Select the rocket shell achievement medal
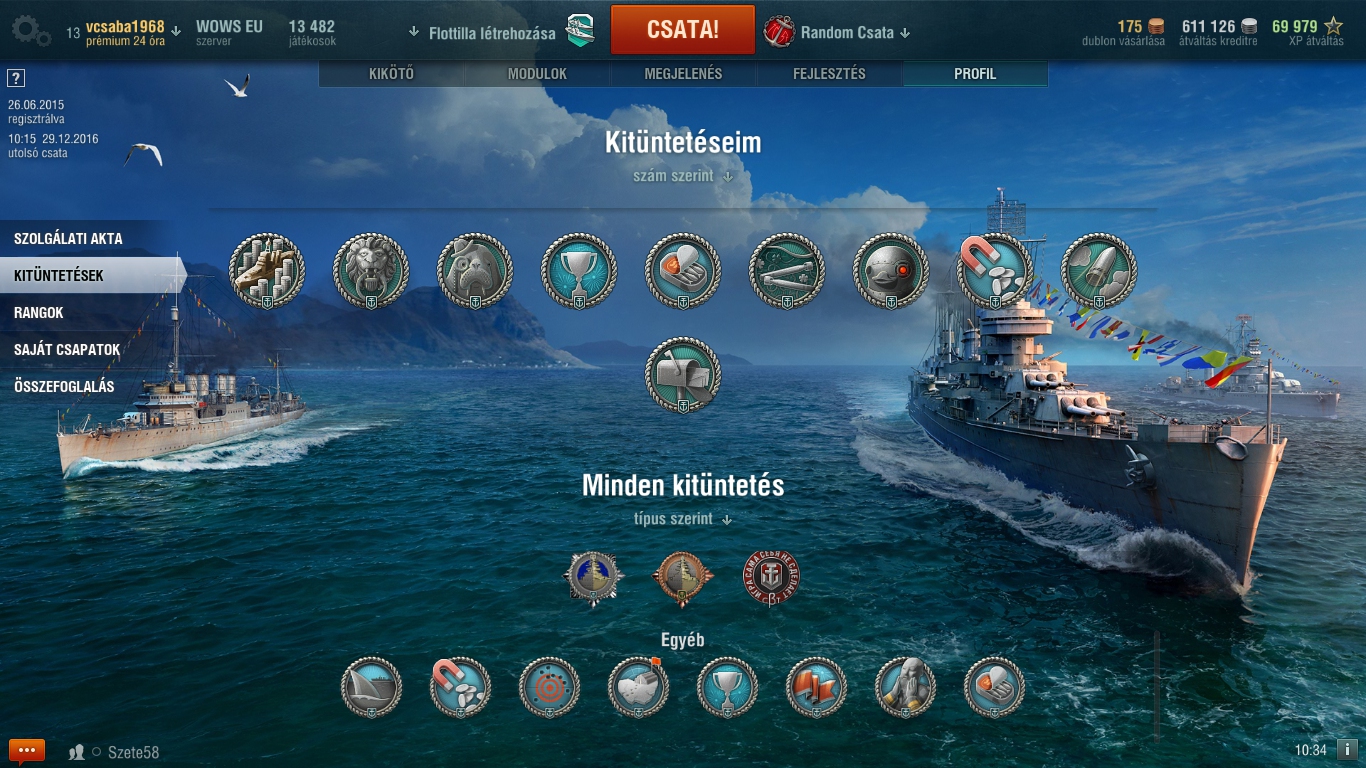The width and height of the screenshot is (1366, 768). [1099, 271]
